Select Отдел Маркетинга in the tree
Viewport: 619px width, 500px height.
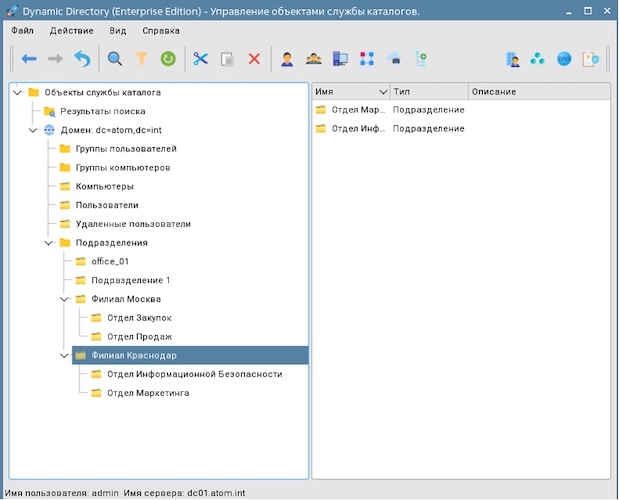pos(148,393)
